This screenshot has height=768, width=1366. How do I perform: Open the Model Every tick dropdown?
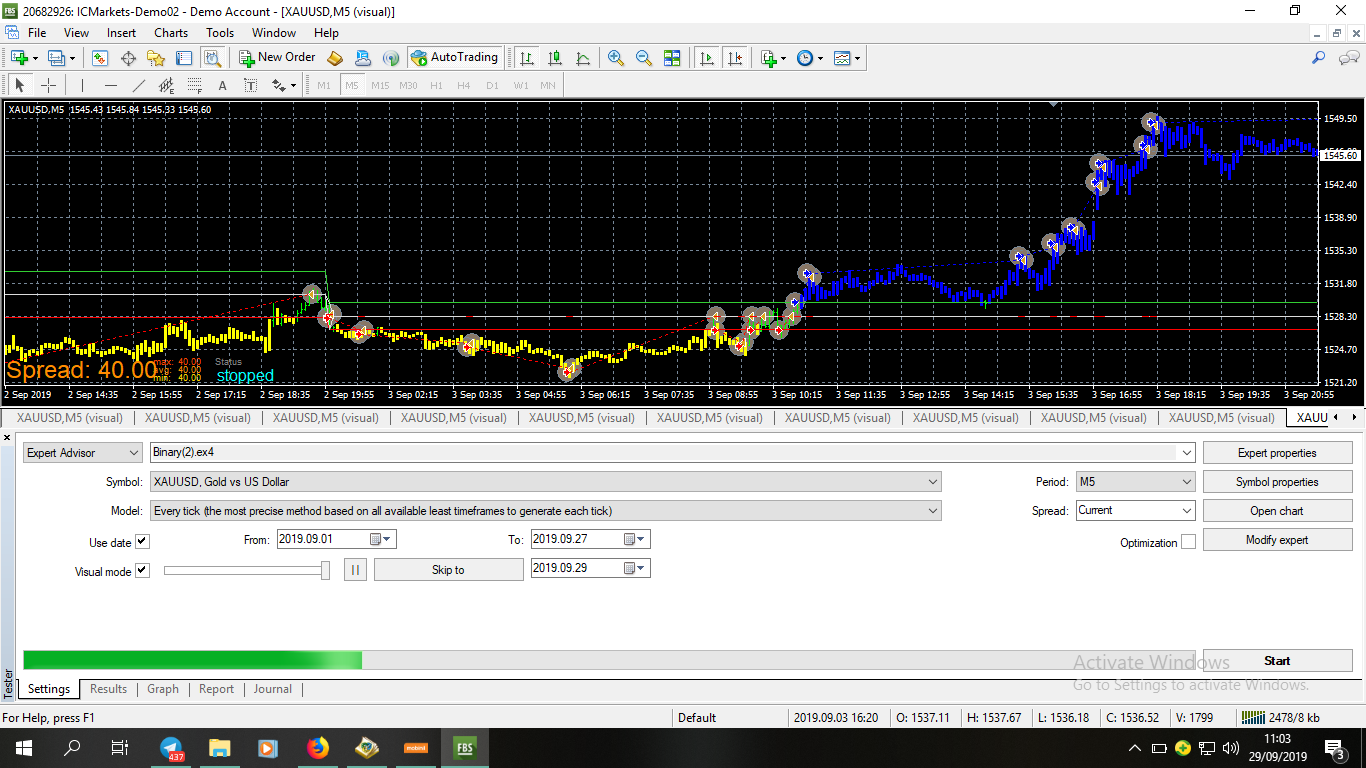pyautogui.click(x=546, y=511)
